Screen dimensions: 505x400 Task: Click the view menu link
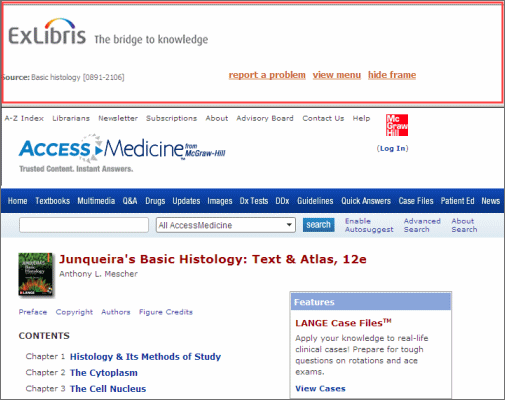click(337, 75)
